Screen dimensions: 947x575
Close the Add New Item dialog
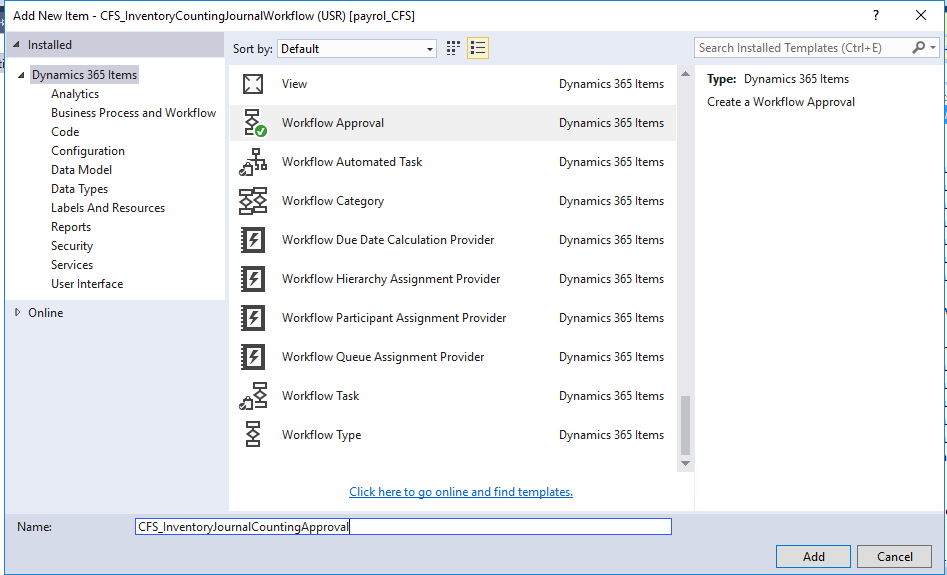(x=921, y=16)
